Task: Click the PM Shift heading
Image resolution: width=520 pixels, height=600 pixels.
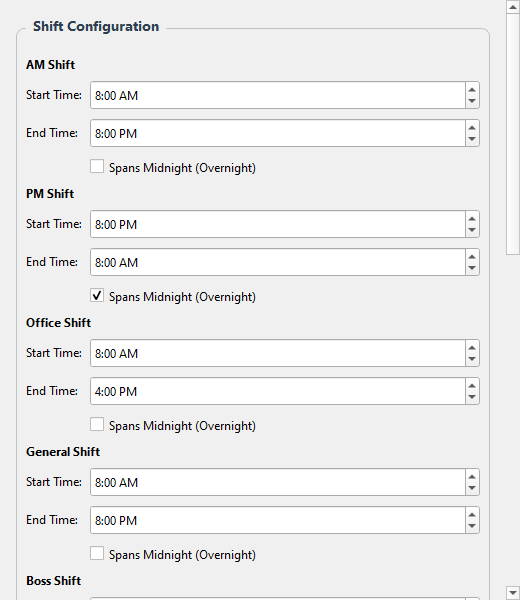Action: 50,194
